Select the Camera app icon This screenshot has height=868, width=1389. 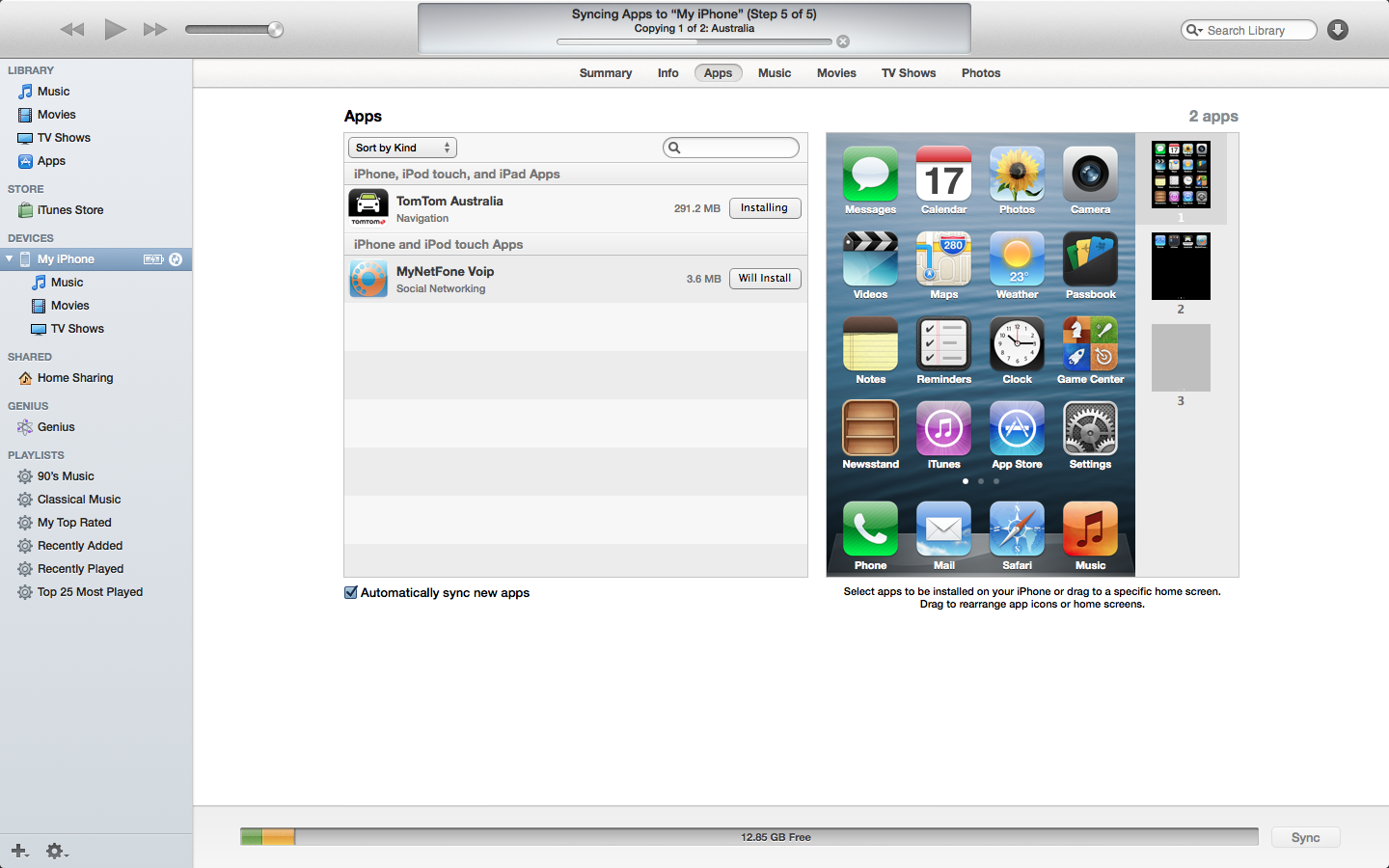tap(1090, 175)
